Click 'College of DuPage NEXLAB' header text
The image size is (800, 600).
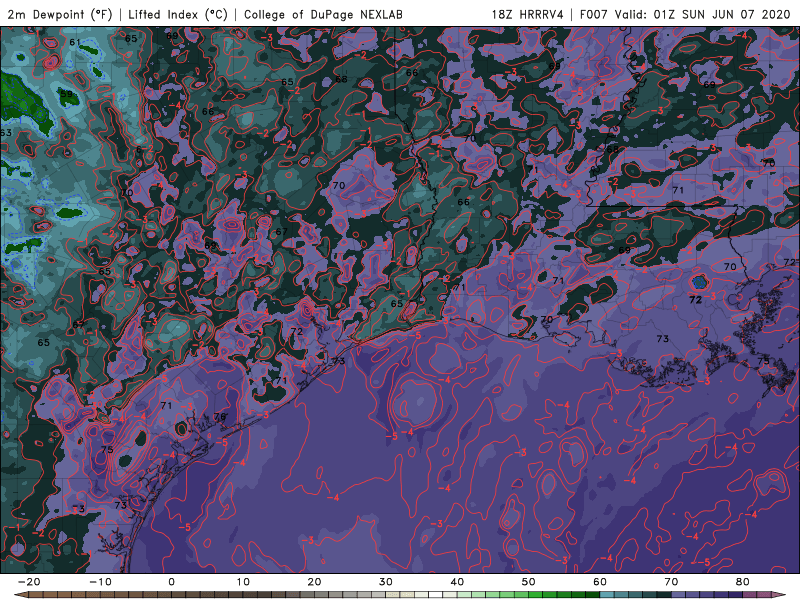323,14
